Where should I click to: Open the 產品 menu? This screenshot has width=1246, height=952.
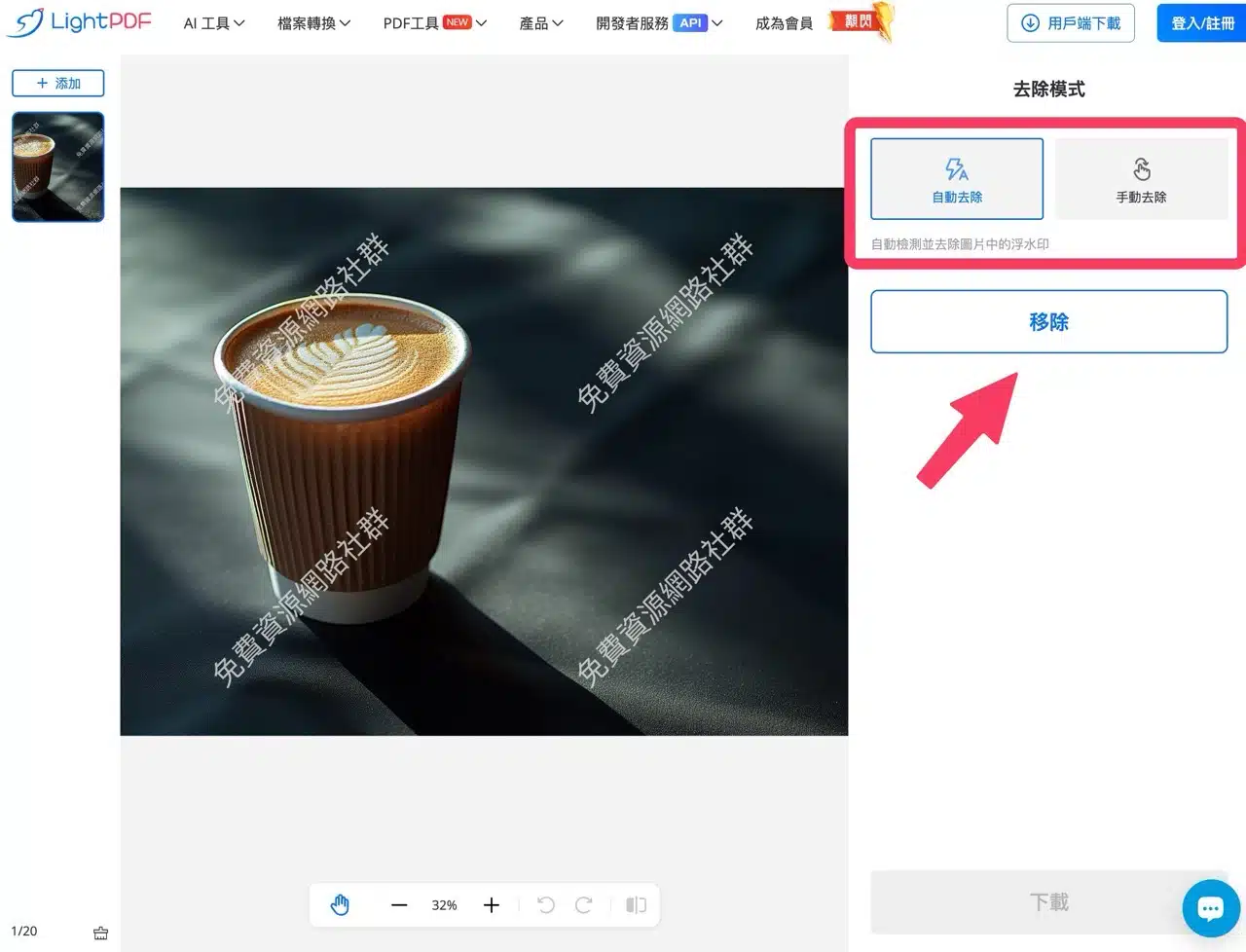point(541,23)
